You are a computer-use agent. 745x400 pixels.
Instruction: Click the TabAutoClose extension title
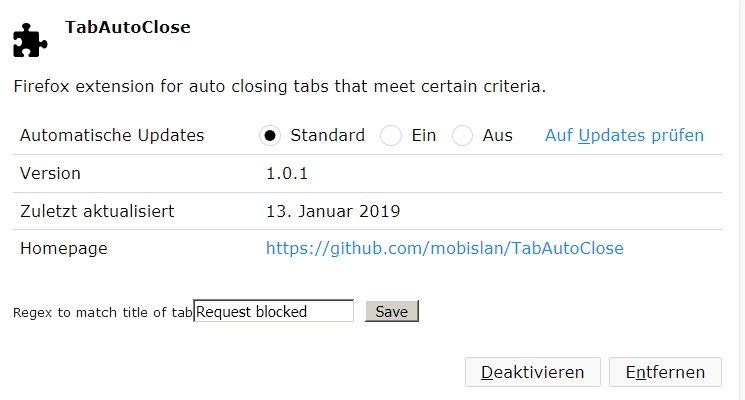pos(127,27)
